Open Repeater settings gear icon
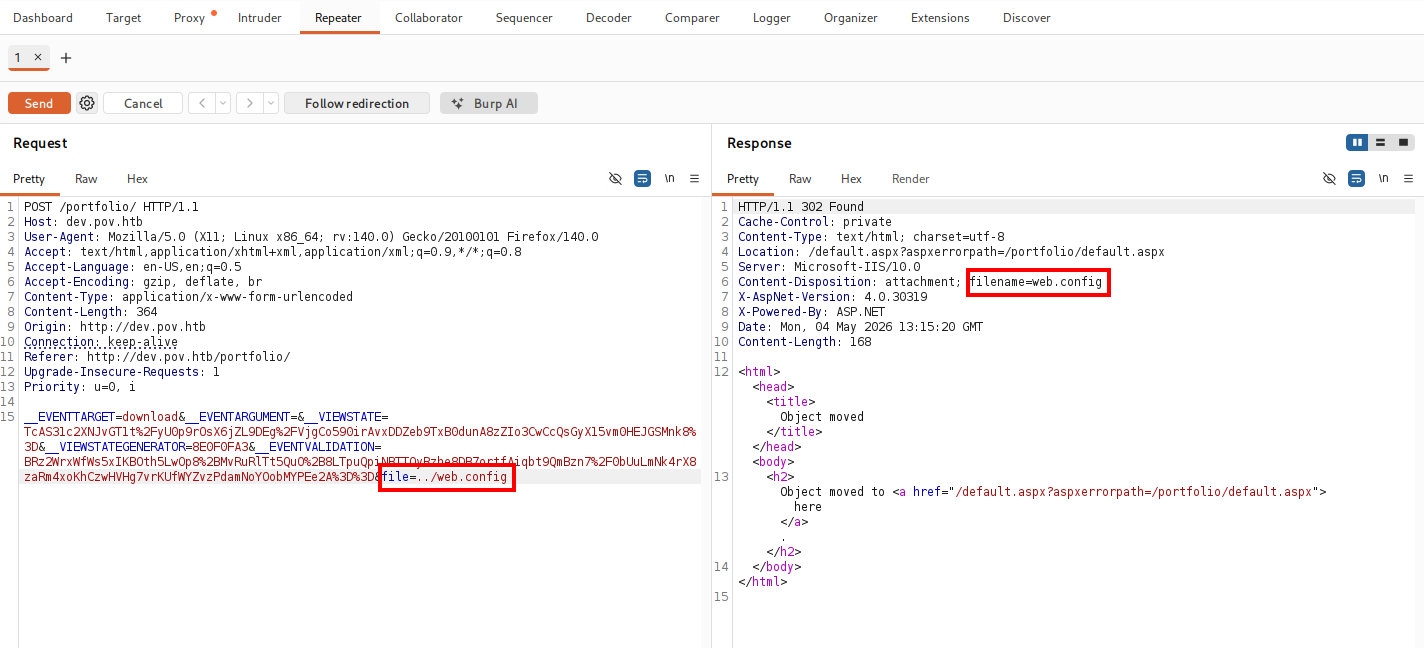 click(87, 103)
